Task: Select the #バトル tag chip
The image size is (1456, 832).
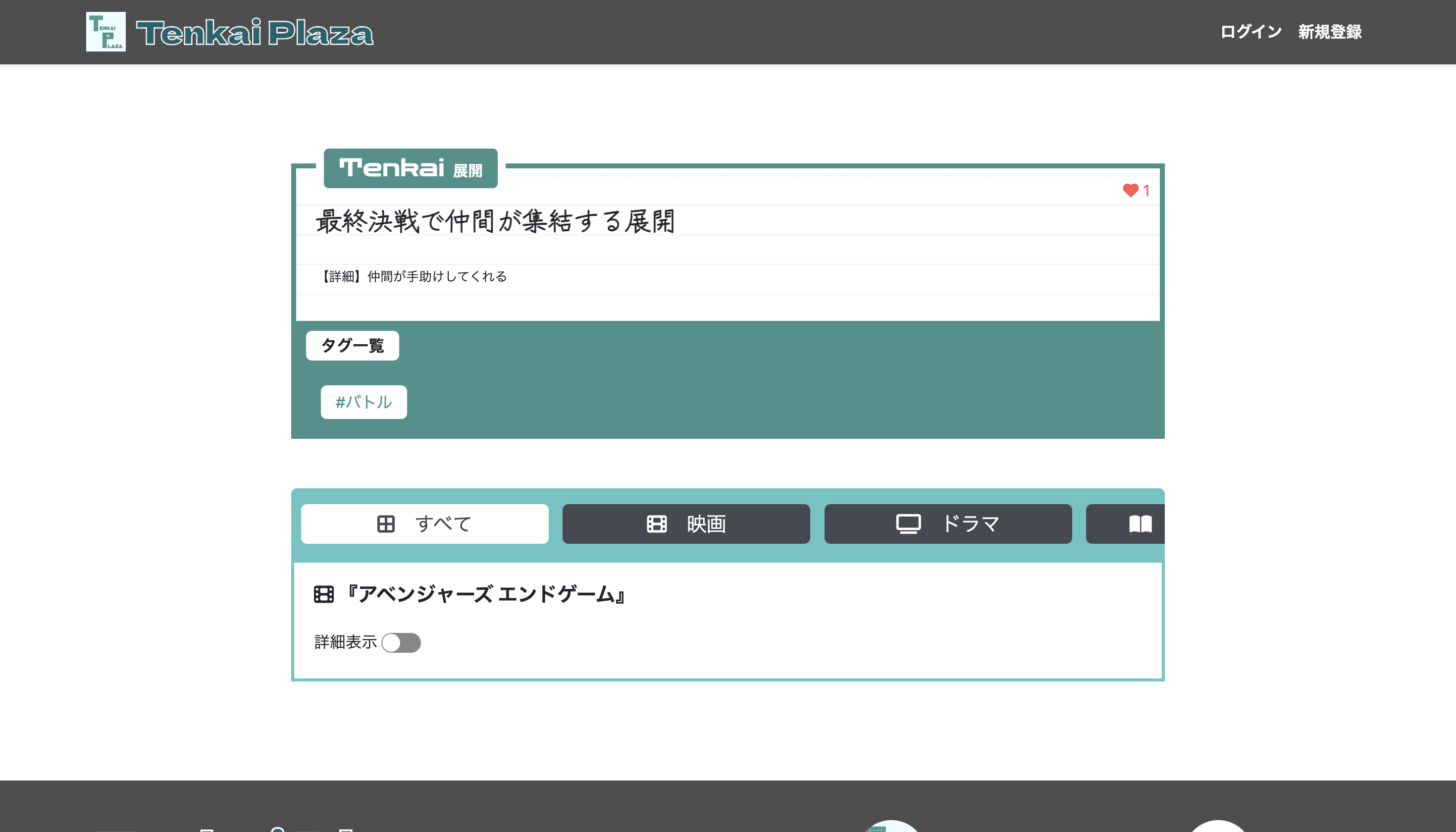Action: tap(364, 402)
